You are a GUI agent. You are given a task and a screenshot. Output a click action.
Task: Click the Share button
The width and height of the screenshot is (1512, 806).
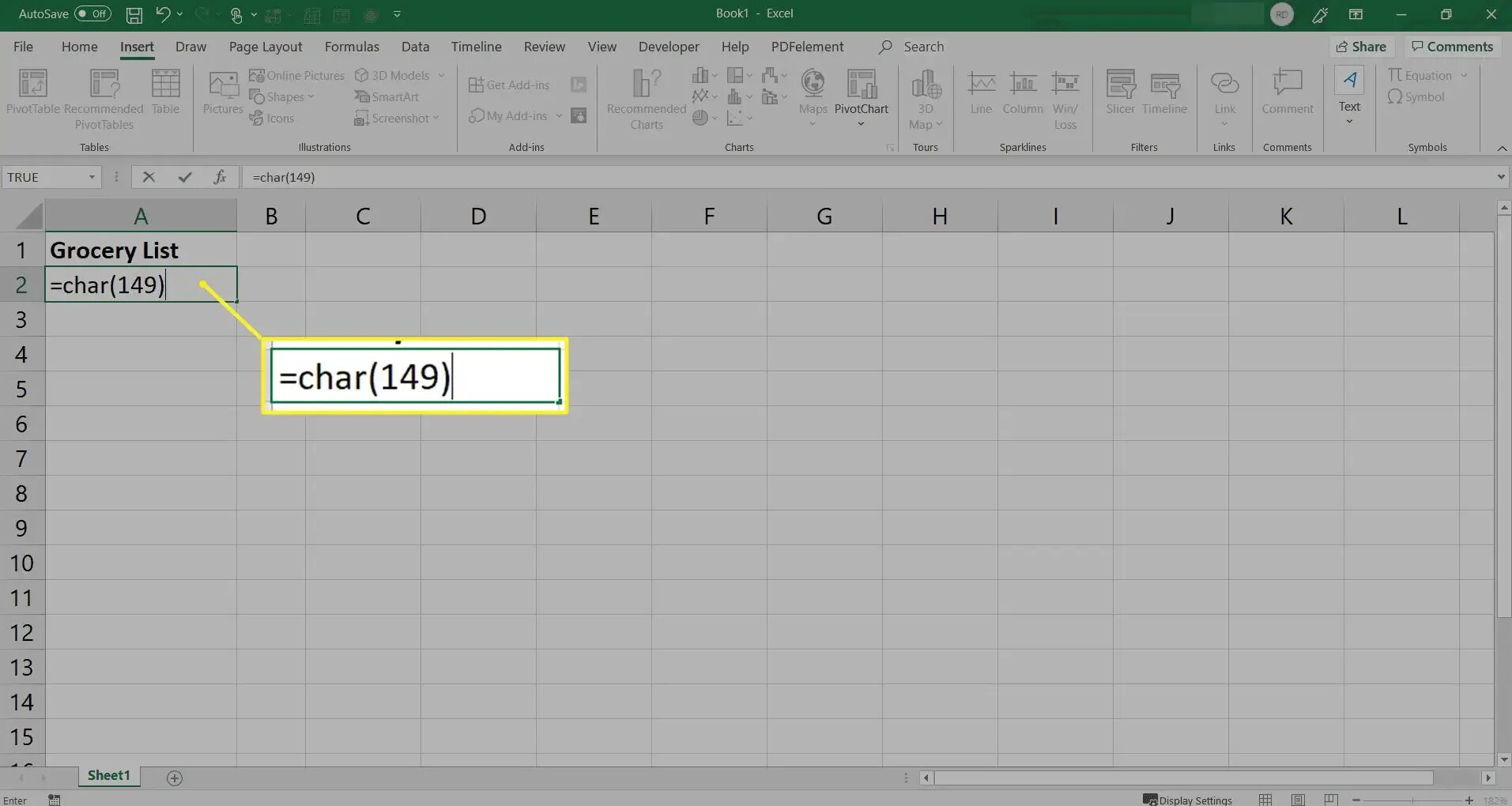click(x=1361, y=47)
